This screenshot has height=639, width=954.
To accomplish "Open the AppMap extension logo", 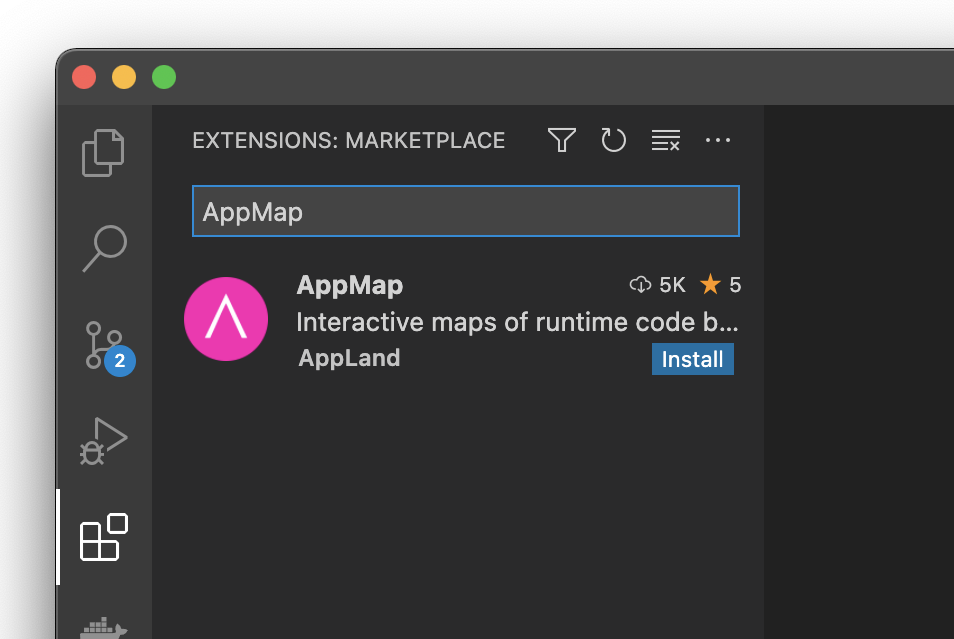I will point(226,319).
